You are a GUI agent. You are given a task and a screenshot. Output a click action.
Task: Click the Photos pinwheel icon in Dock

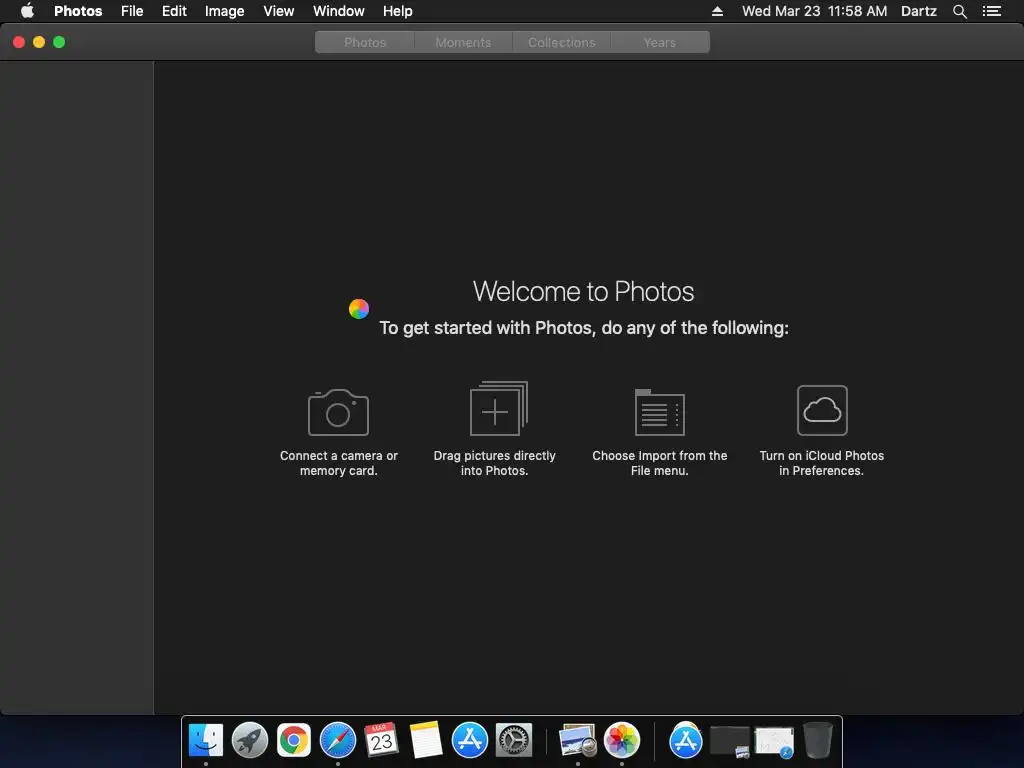pos(622,741)
